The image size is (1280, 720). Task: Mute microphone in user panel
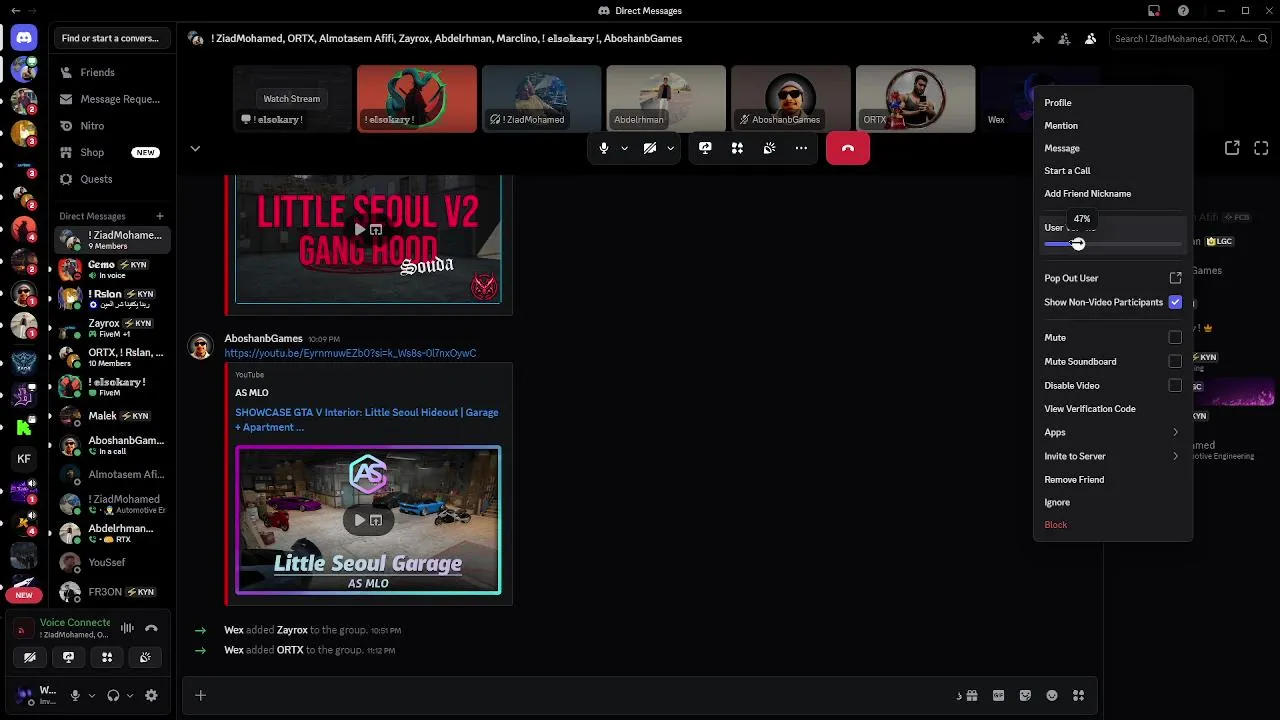click(75, 695)
